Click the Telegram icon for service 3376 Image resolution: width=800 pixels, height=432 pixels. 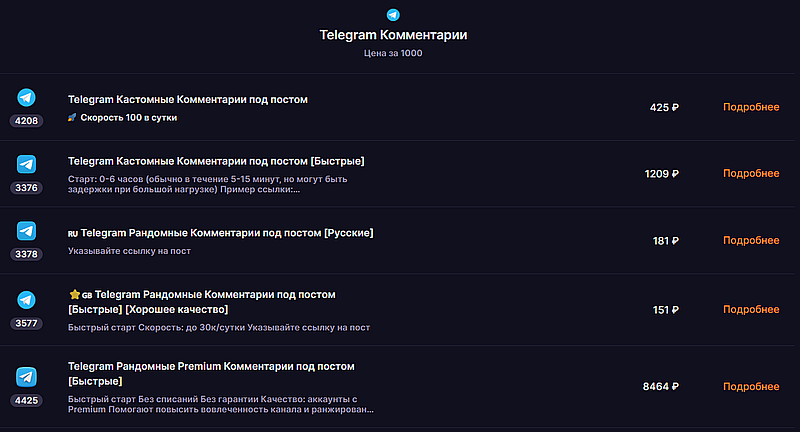[x=26, y=164]
